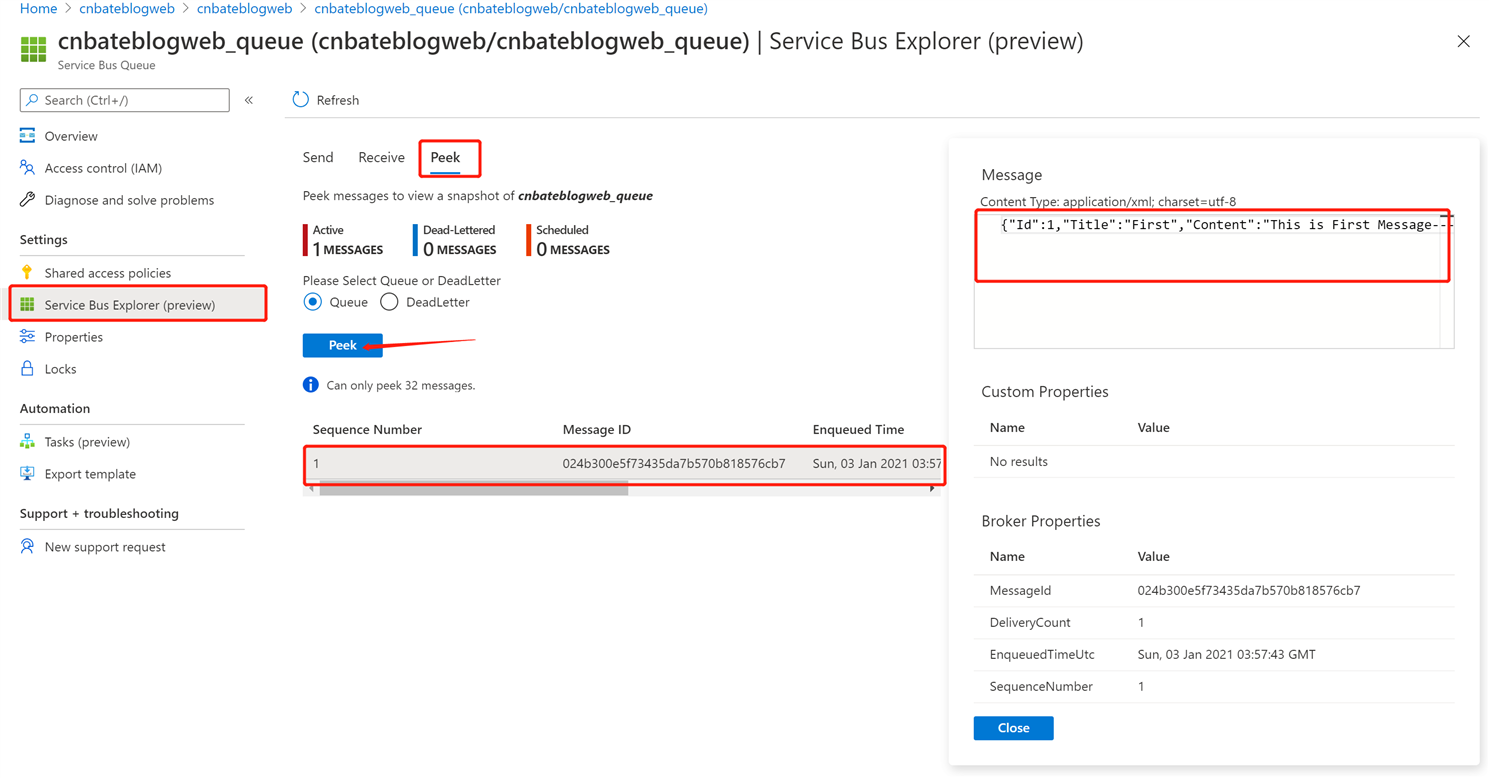Image resolution: width=1489 pixels, height=778 pixels.
Task: Open first cnbateblogweb breadcrumb link
Action: tap(127, 8)
